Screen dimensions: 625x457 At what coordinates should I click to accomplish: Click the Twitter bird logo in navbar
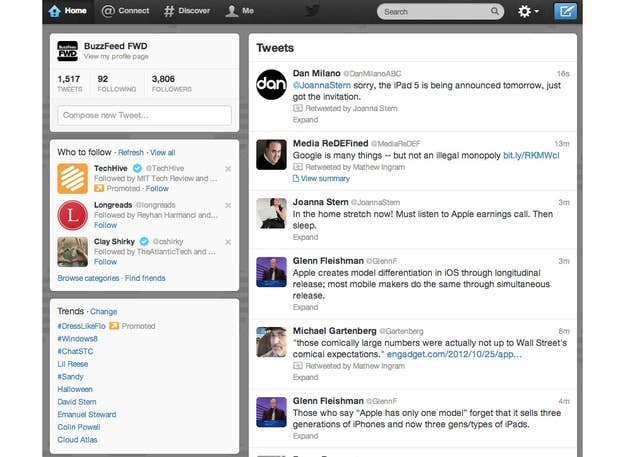pos(312,11)
